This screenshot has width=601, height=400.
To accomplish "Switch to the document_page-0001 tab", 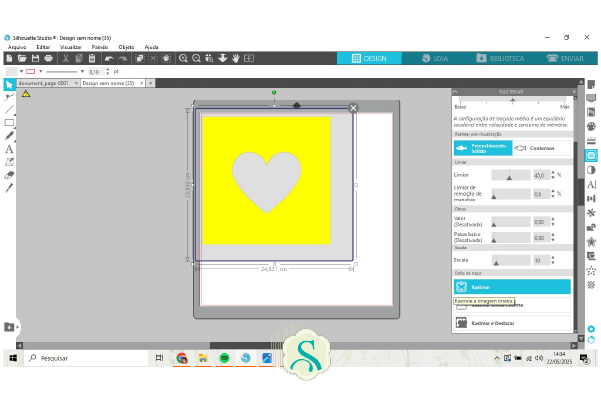I will (x=43, y=83).
